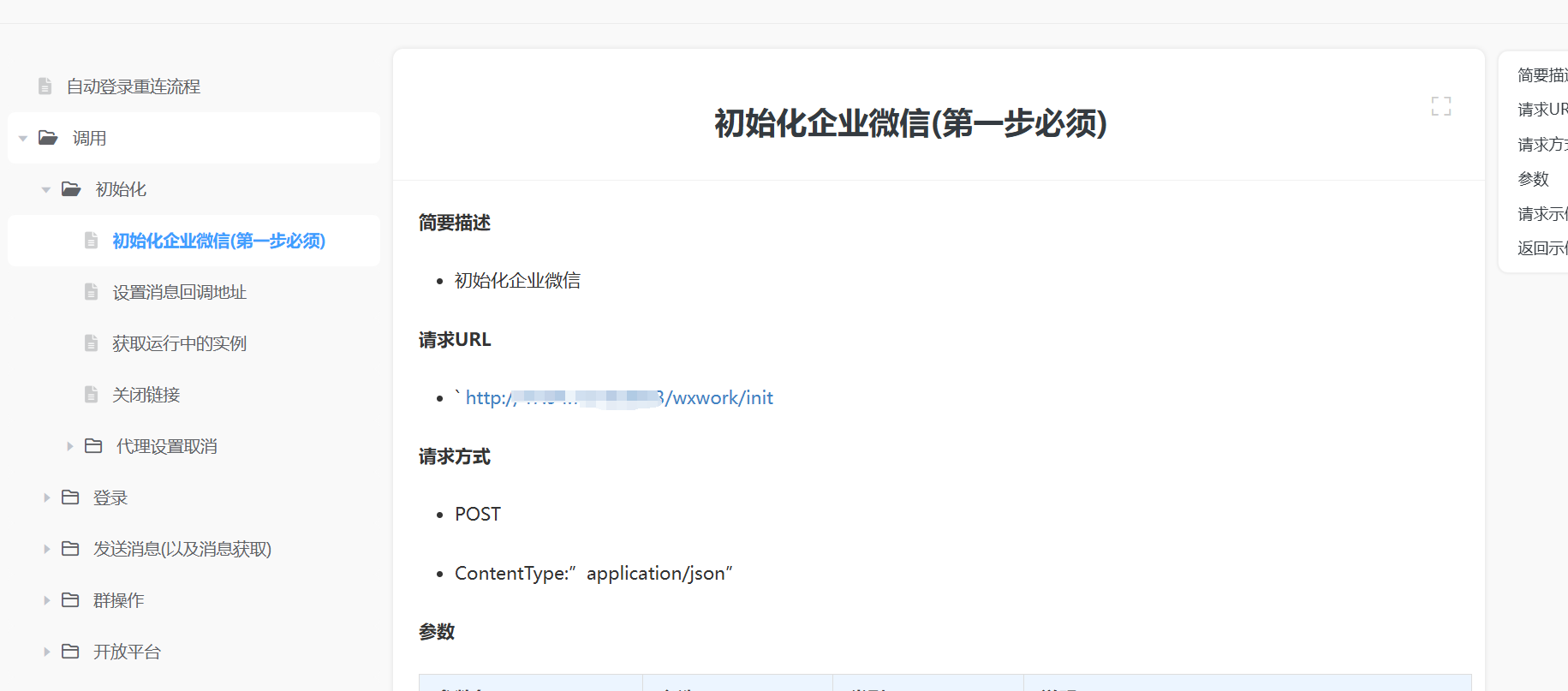
Task: Click the open folder icon for 调用
Action: tap(49, 137)
